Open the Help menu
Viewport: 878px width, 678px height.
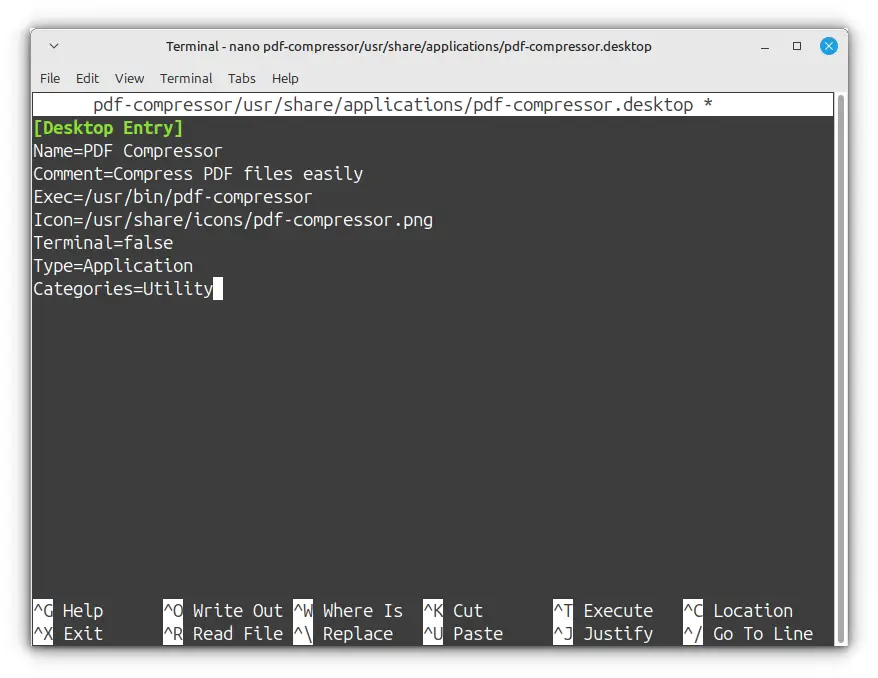click(x=285, y=78)
